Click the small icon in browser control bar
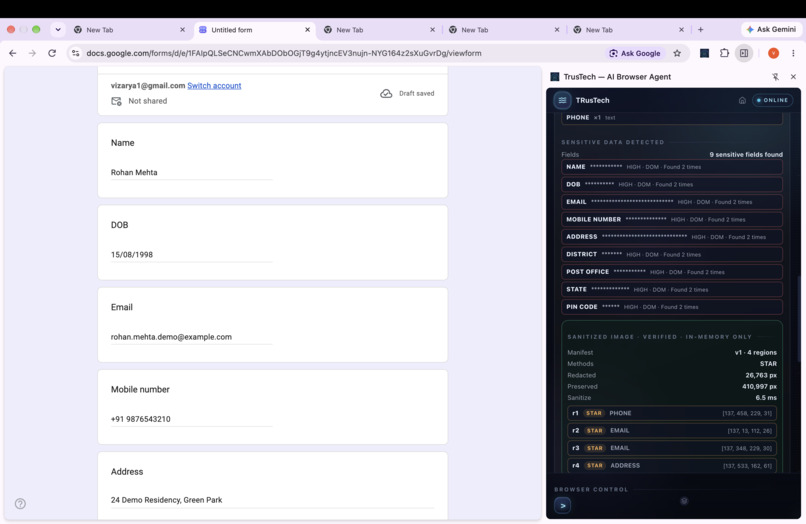Viewport: 806px width, 524px height. point(684,500)
